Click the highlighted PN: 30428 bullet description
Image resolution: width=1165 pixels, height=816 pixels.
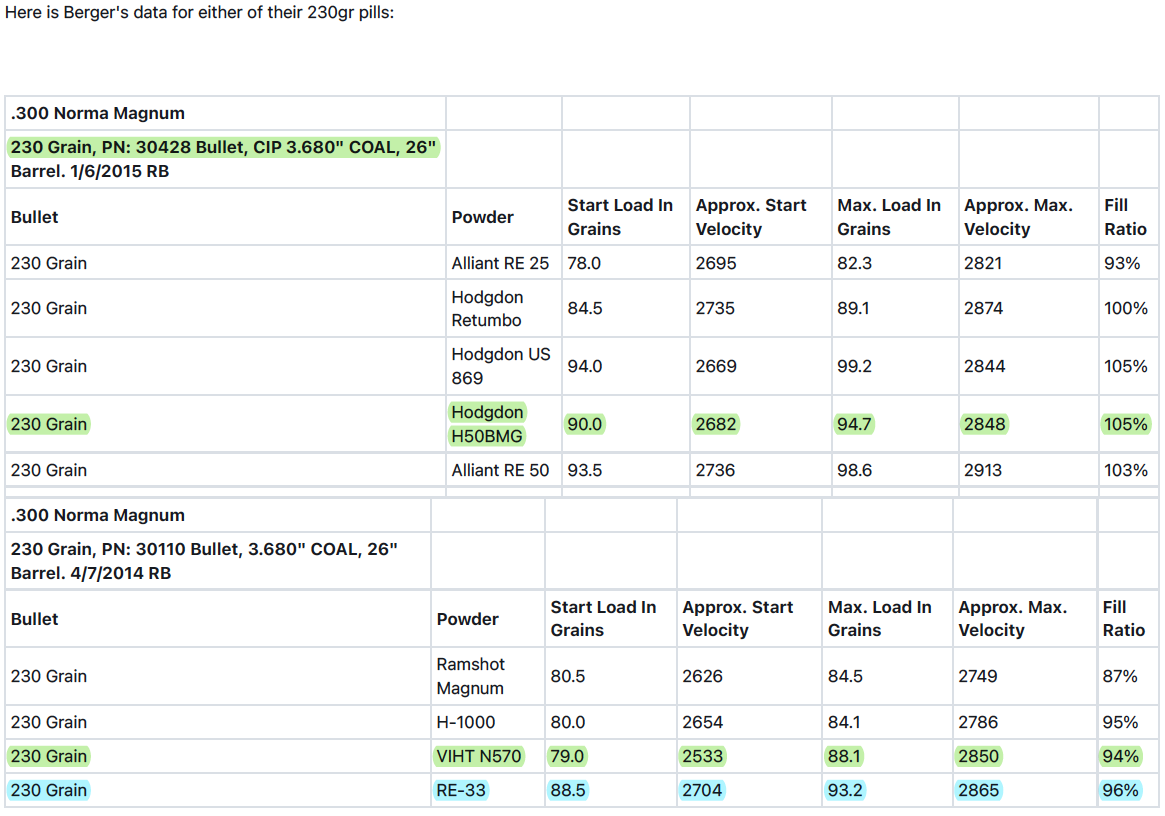pos(224,148)
